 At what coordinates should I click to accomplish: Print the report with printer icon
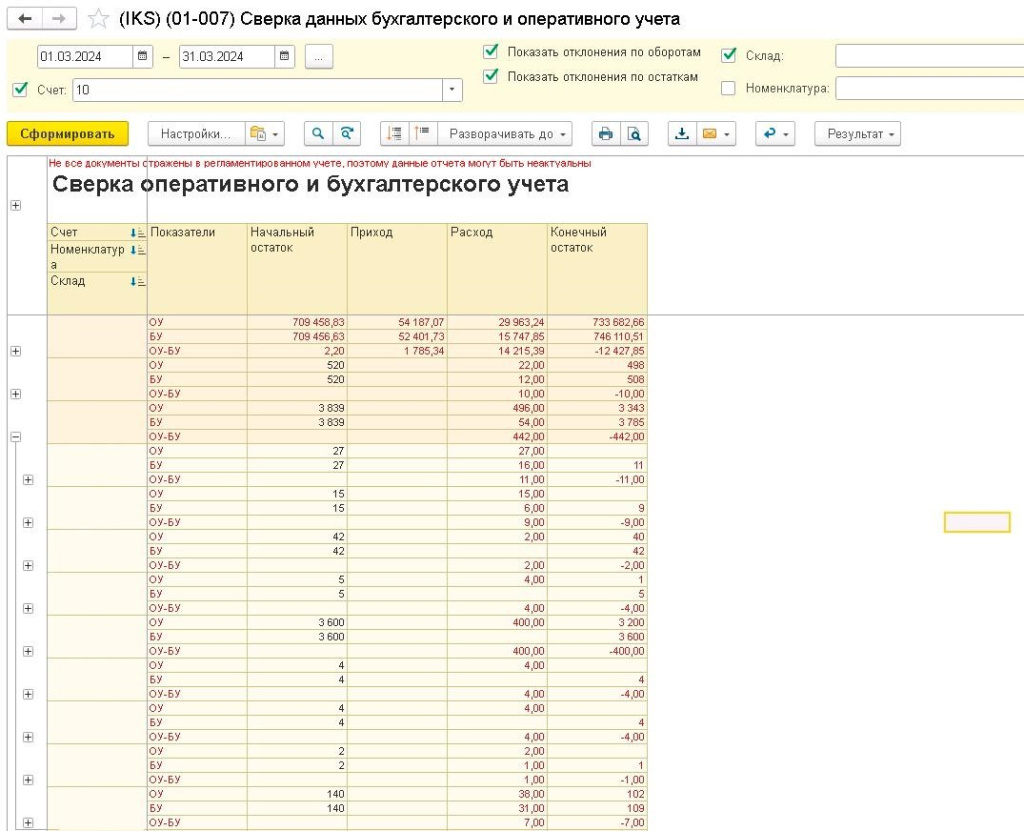(605, 134)
